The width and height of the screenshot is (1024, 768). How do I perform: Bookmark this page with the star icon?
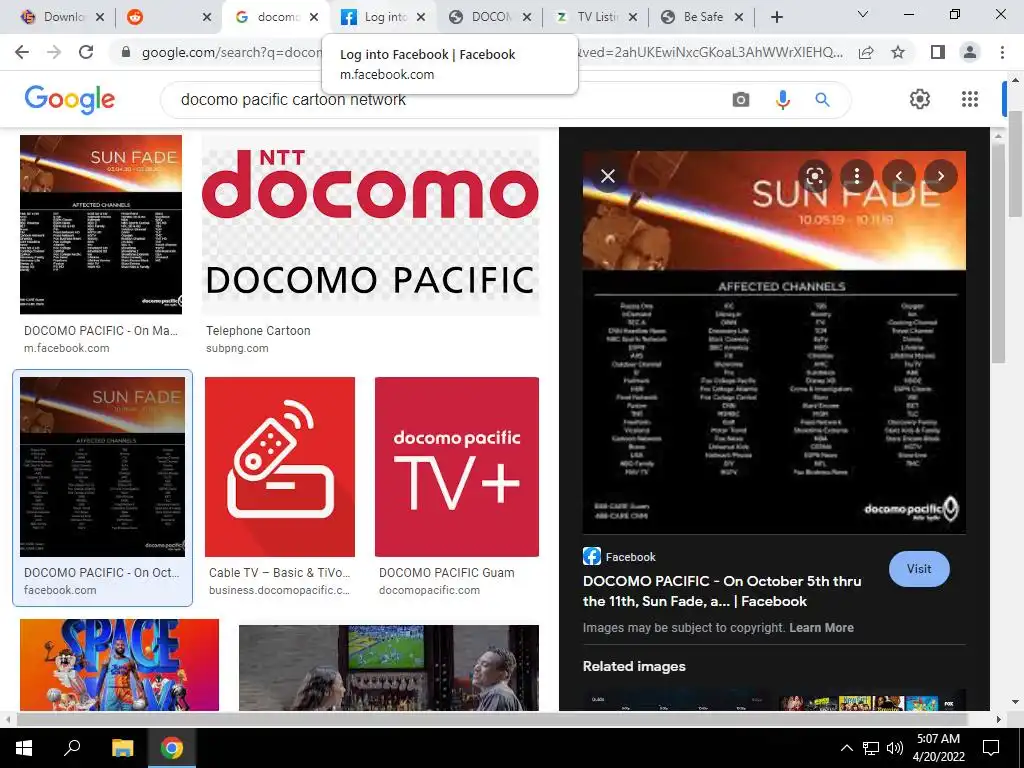click(x=898, y=52)
